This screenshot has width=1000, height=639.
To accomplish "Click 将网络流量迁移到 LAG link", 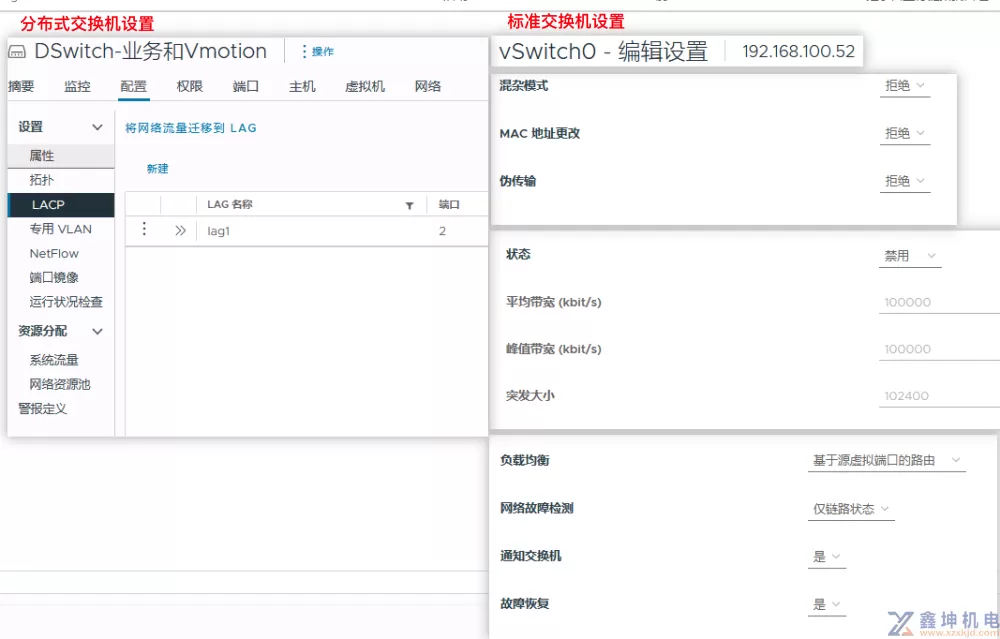I will coord(191,128).
